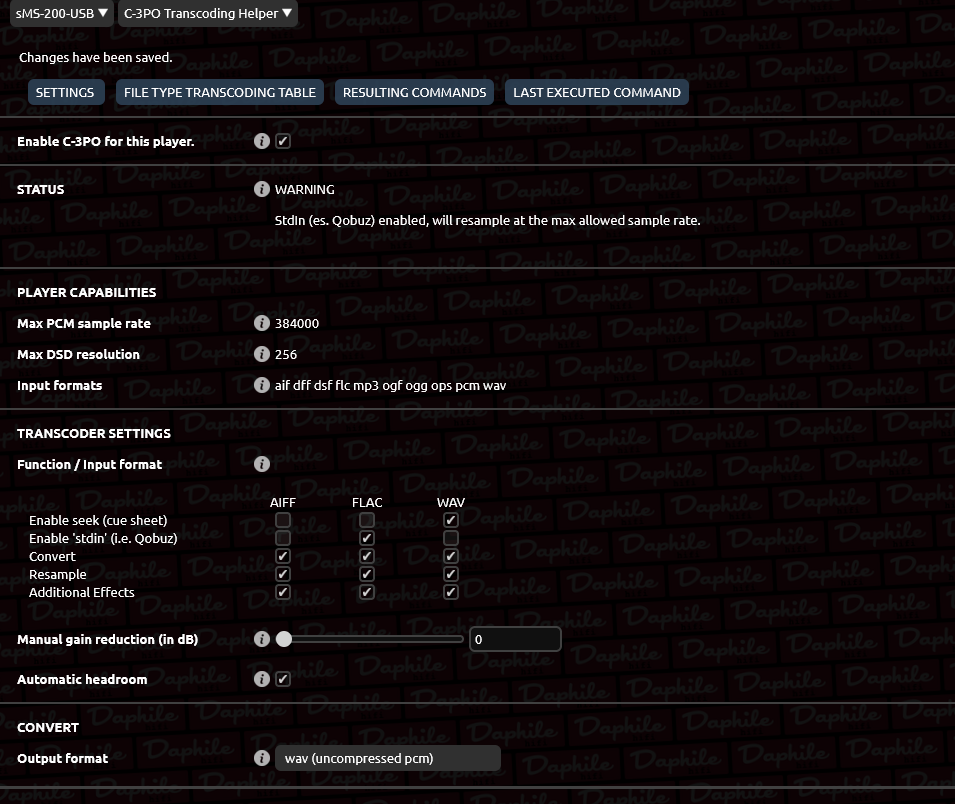Viewport: 955px width, 804px height.
Task: Open info icon for Manual gain reduction
Action: click(x=262, y=640)
